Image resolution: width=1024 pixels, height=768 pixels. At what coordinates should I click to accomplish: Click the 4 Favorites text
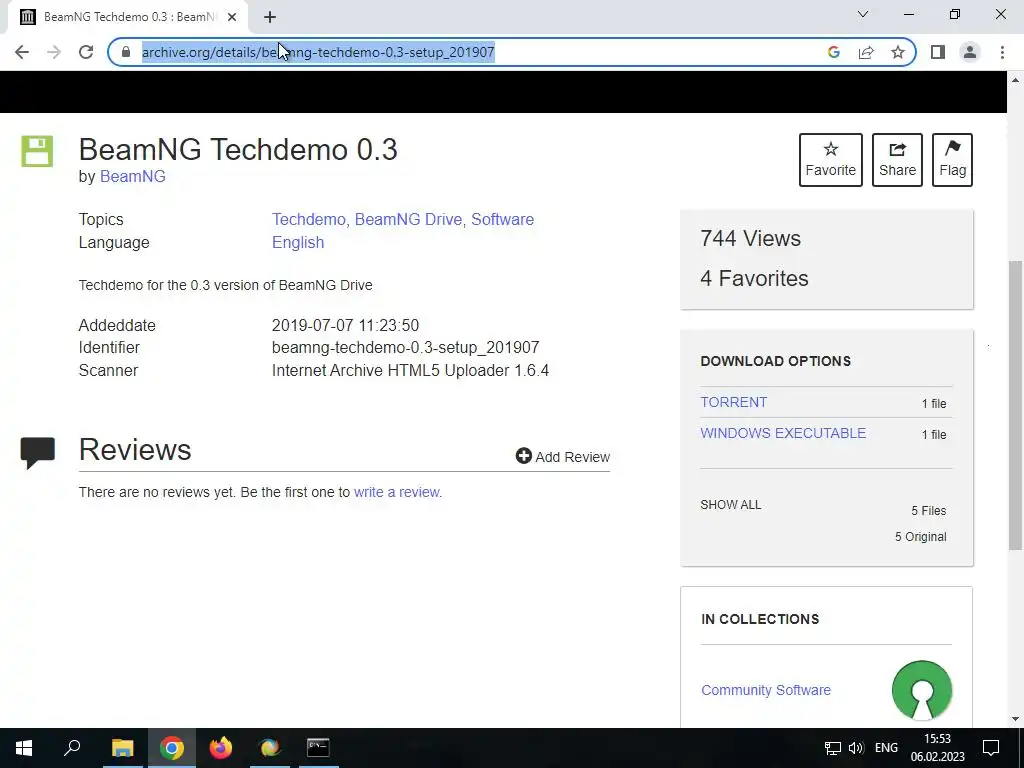[754, 279]
